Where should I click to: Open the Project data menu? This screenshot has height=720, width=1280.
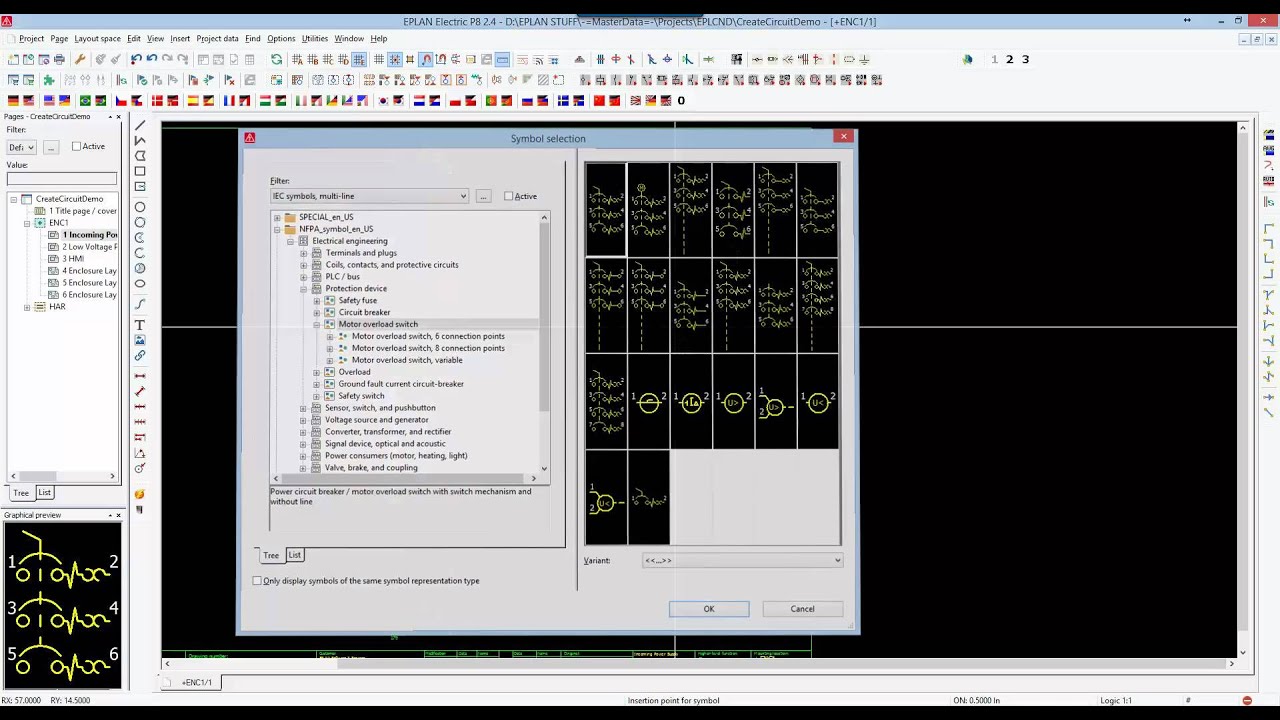point(217,39)
